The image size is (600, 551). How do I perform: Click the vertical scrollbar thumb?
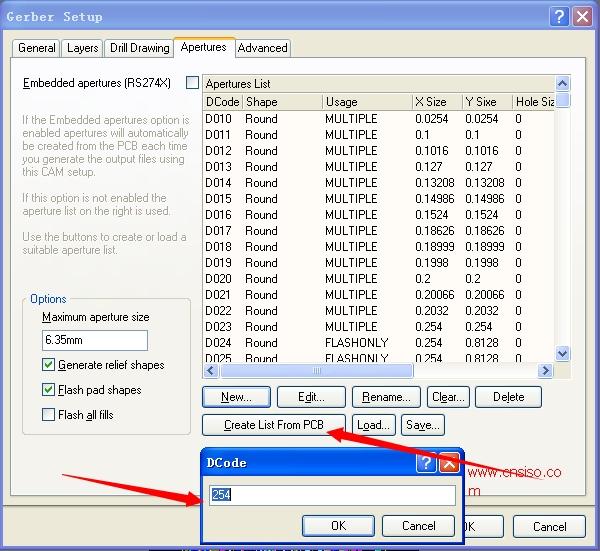click(562, 100)
